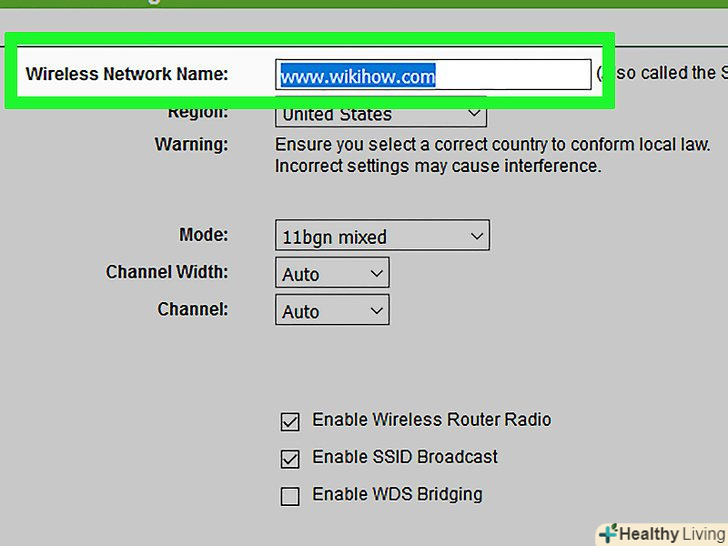Click the Enable Wireless Router Radio label
The width and height of the screenshot is (728, 546).
tap(432, 420)
